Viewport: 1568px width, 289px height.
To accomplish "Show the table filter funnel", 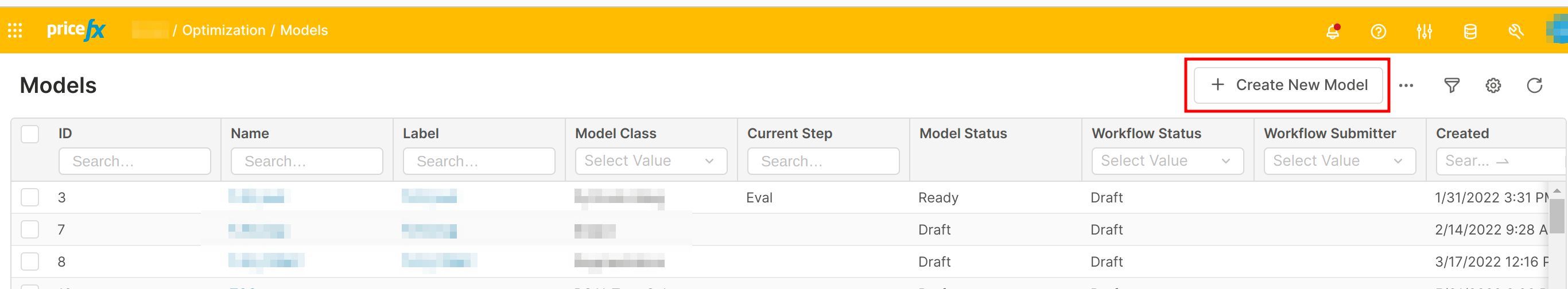I will pyautogui.click(x=1451, y=86).
